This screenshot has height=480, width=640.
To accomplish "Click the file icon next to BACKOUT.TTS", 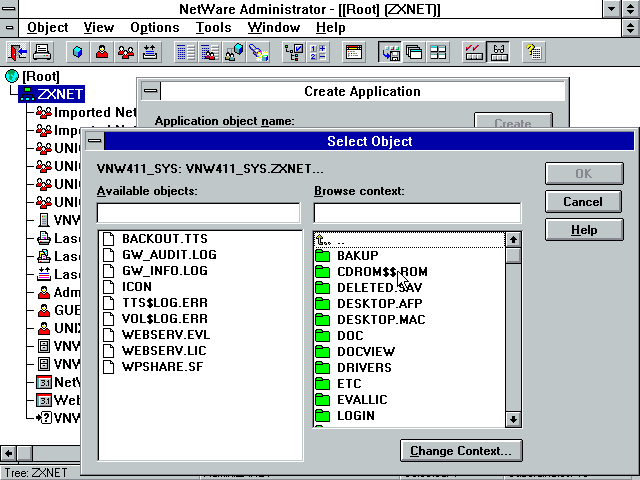I will 109,239.
